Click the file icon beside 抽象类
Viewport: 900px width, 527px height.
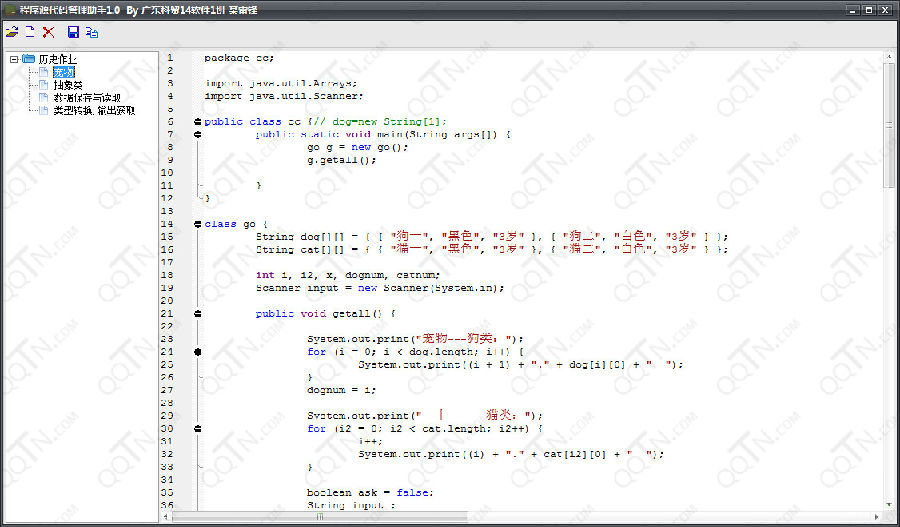pos(43,85)
